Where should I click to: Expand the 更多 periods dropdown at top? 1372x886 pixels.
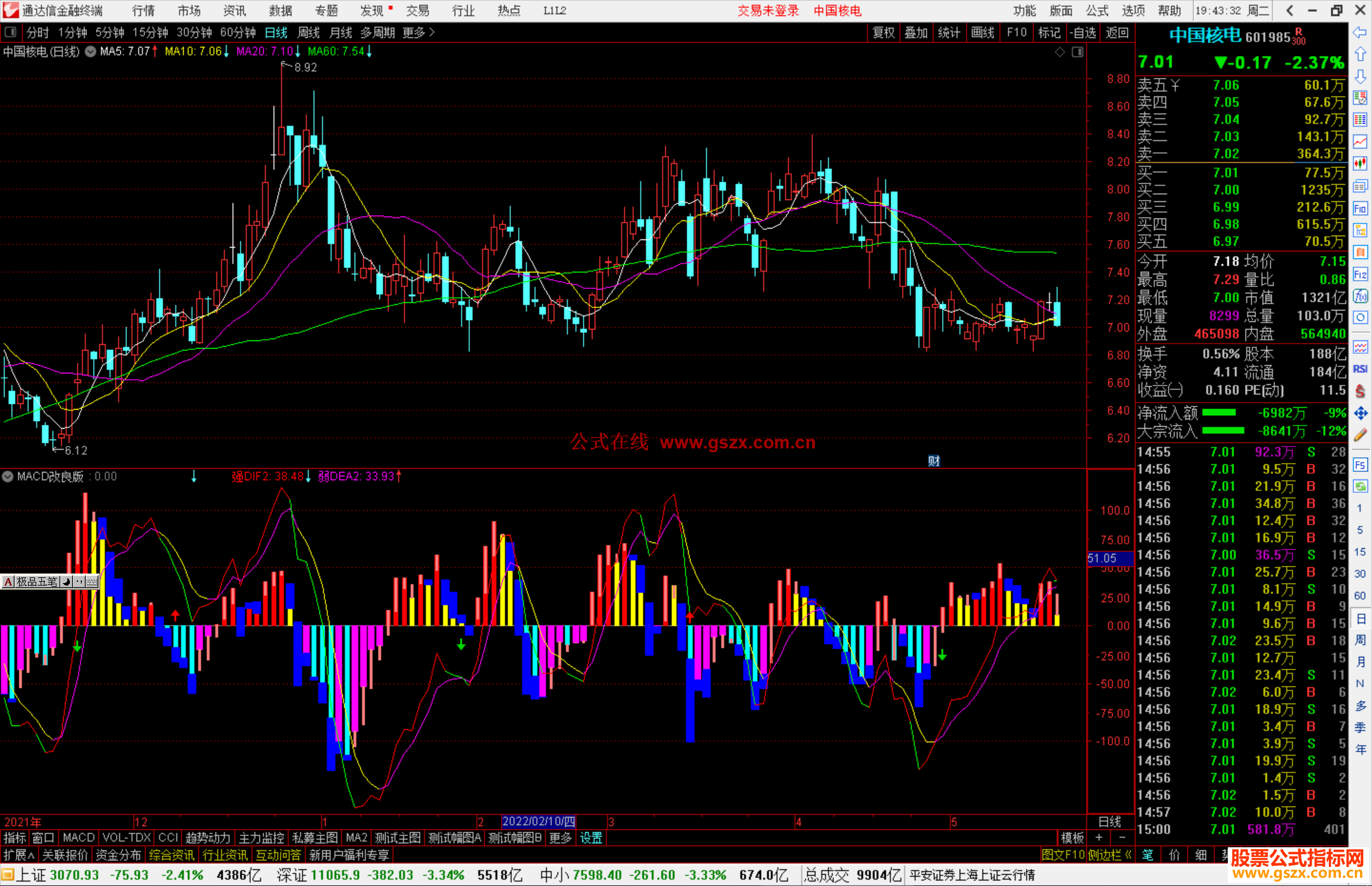point(419,32)
